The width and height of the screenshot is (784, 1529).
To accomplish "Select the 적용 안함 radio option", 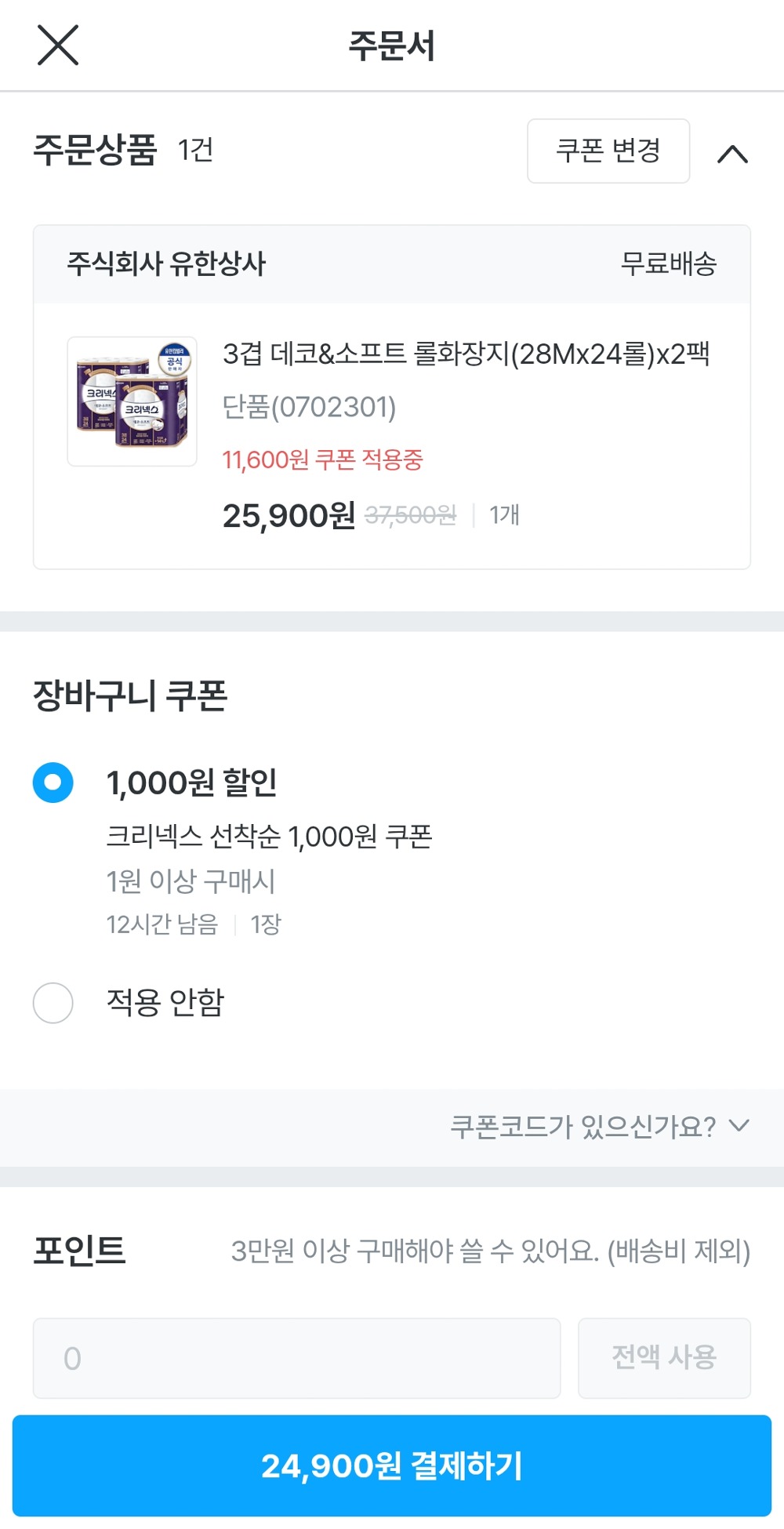I will (53, 1003).
